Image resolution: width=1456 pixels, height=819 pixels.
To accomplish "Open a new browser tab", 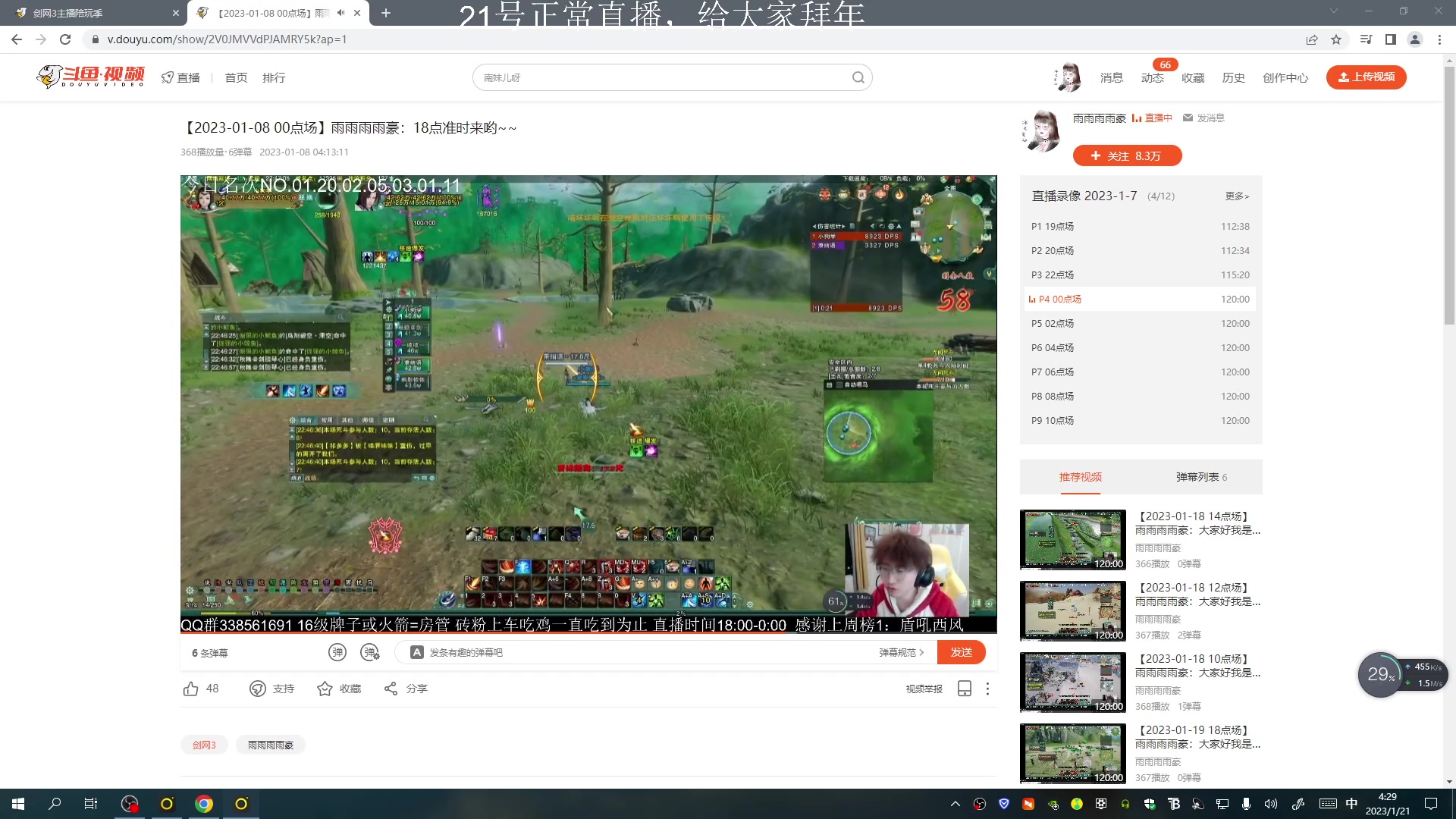I will coord(386,13).
